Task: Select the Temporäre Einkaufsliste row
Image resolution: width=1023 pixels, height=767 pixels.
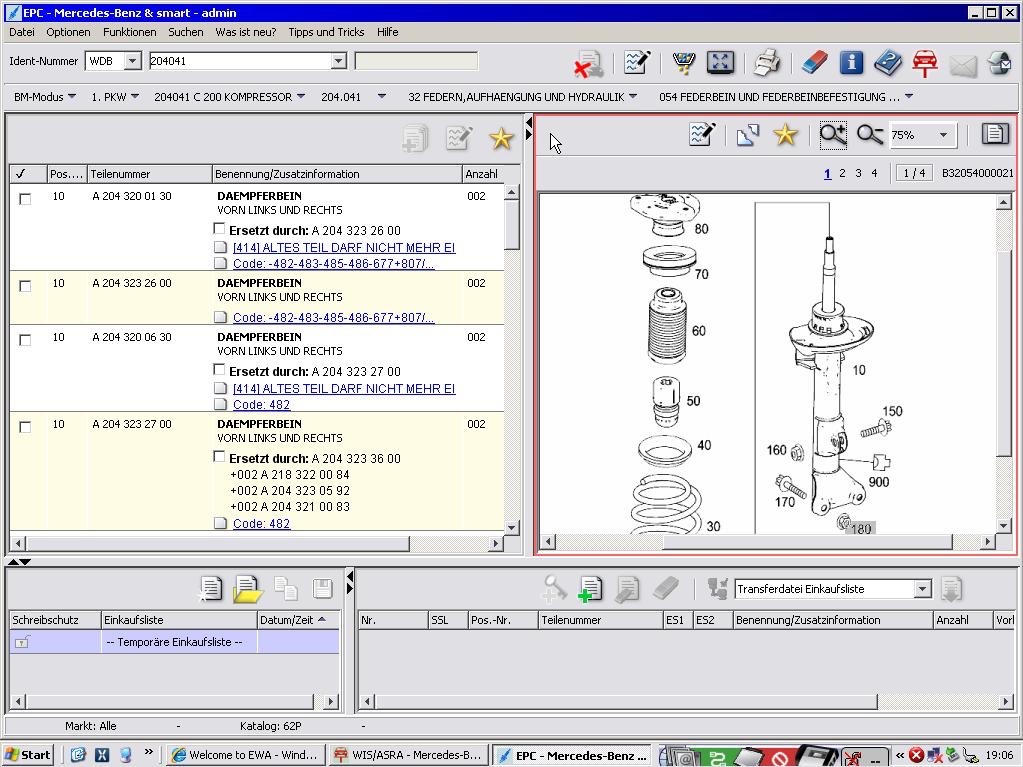Action: coord(174,642)
